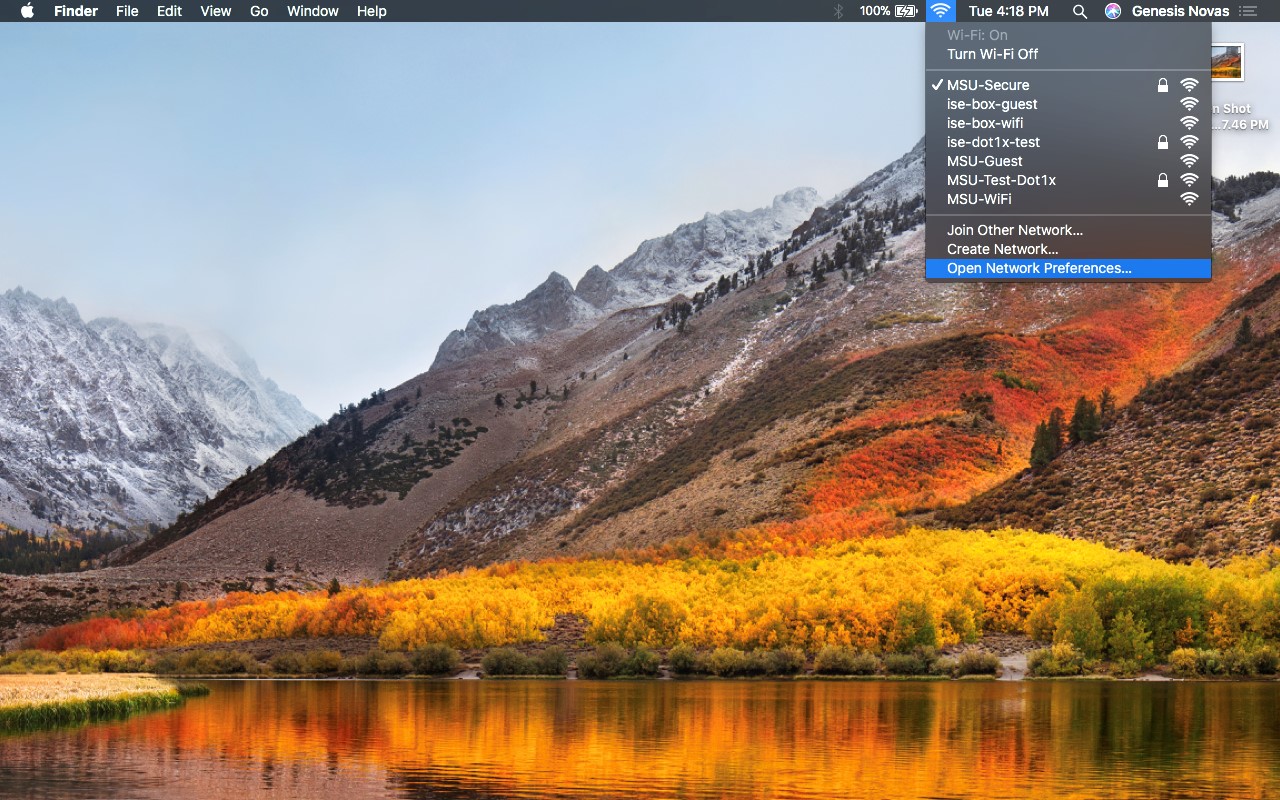Open Network Preferences from the Wi-Fi menu
The height and width of the screenshot is (800, 1280).
1037,268
